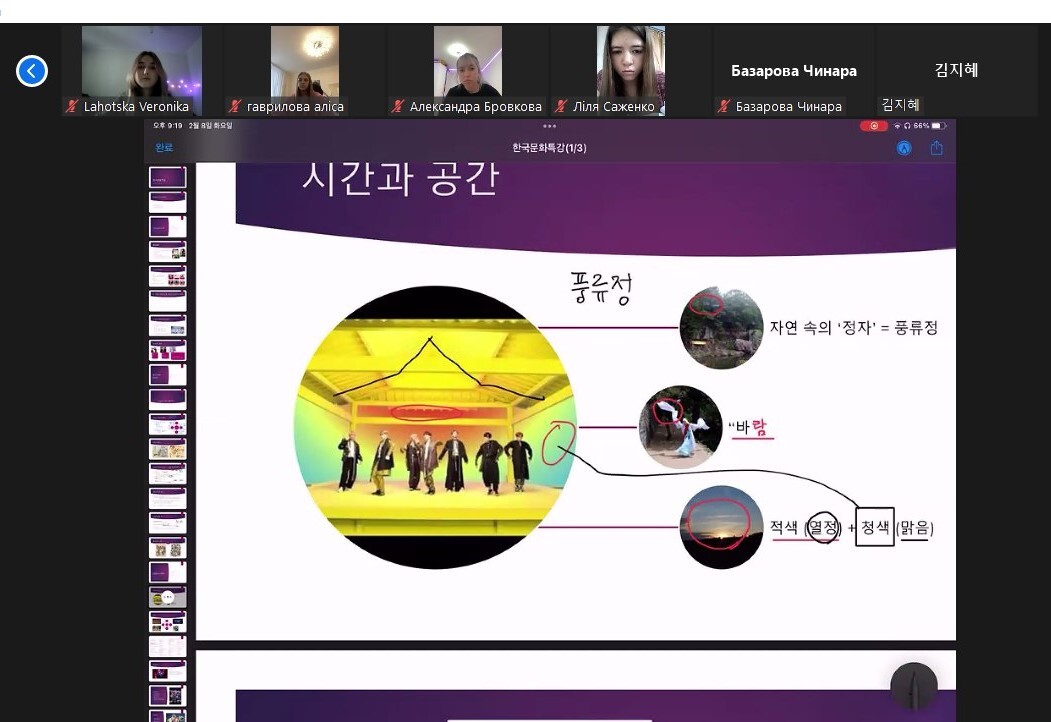The image size is (1051, 722).
Task: Tap the three-dot multitasking handle above the document
Action: pos(550,126)
